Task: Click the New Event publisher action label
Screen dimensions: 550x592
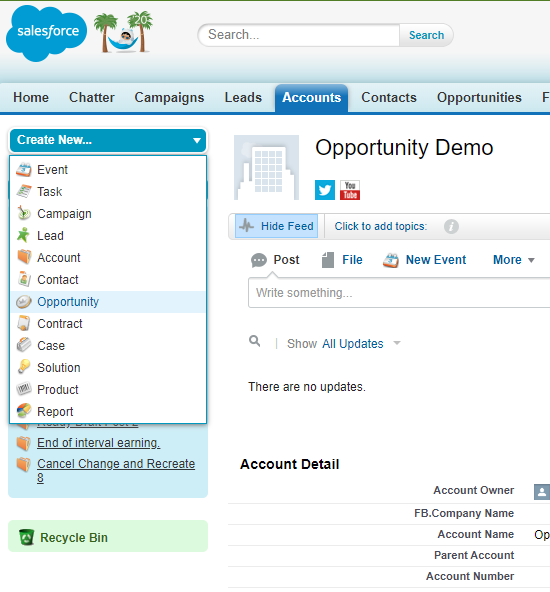Action: tap(436, 260)
